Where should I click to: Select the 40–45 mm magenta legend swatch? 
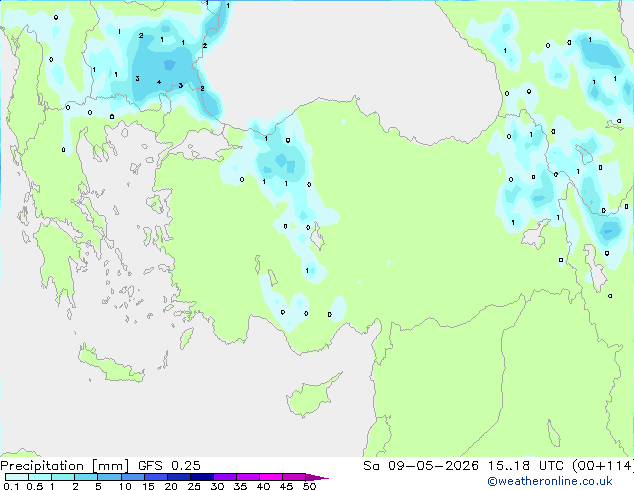(x=271, y=477)
